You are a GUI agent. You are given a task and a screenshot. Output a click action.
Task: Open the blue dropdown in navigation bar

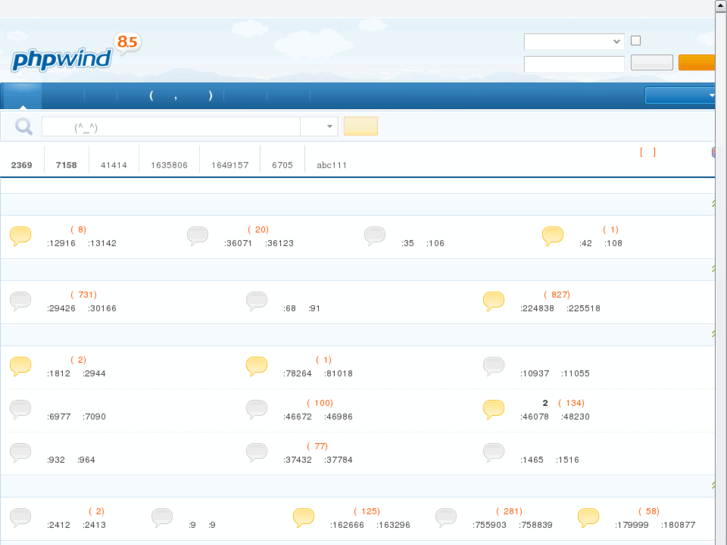point(681,96)
